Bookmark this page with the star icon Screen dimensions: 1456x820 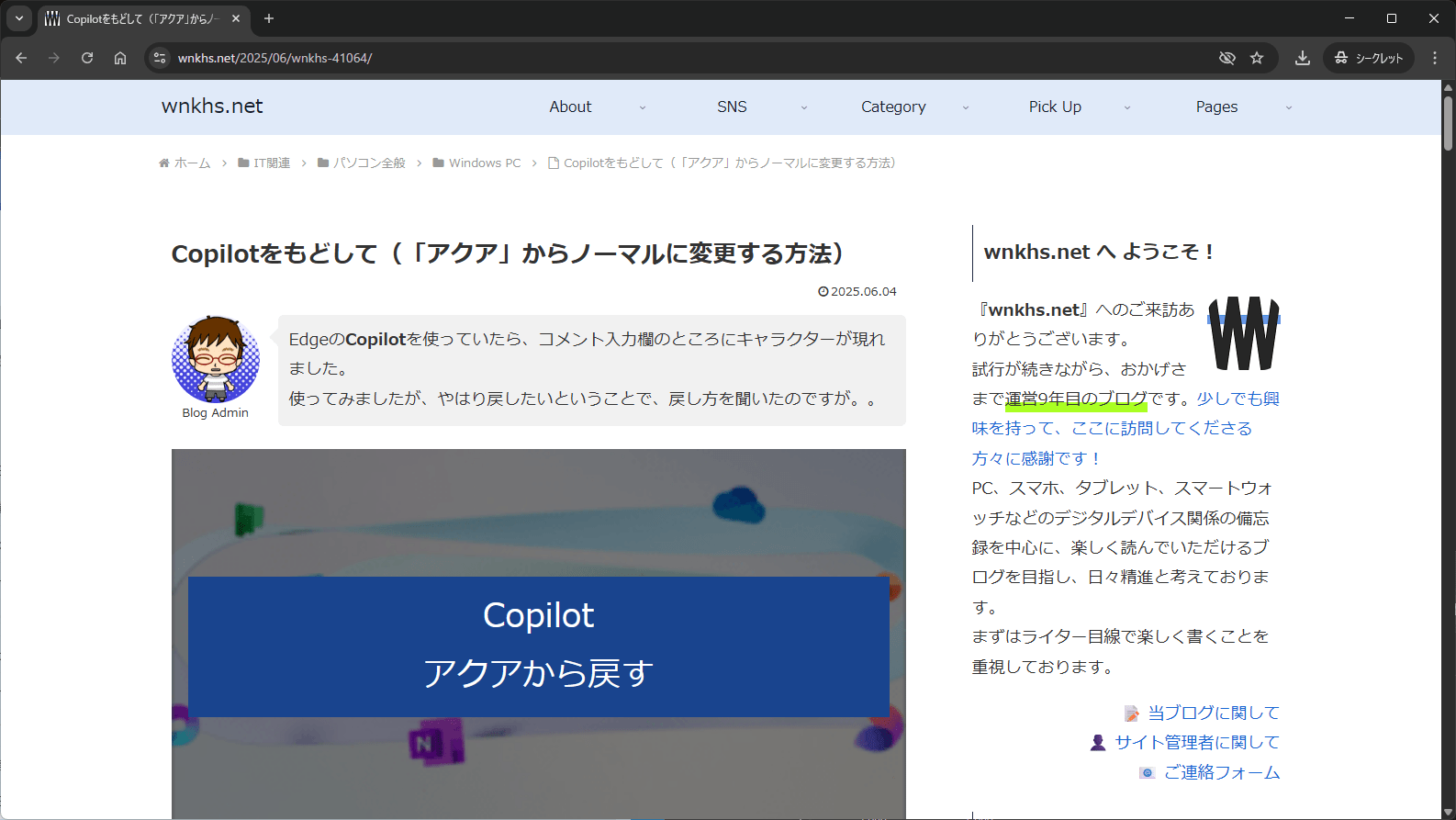(x=1257, y=58)
